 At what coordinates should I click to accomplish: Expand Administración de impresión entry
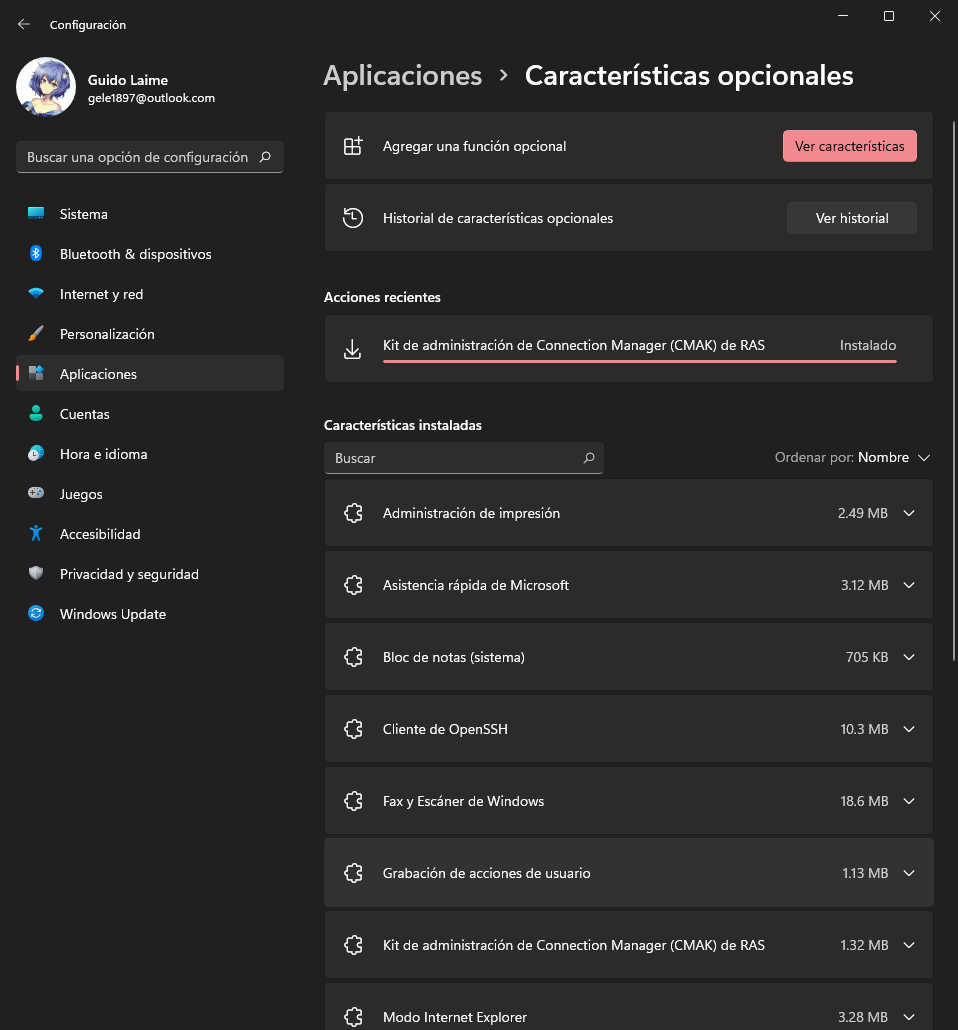[909, 513]
